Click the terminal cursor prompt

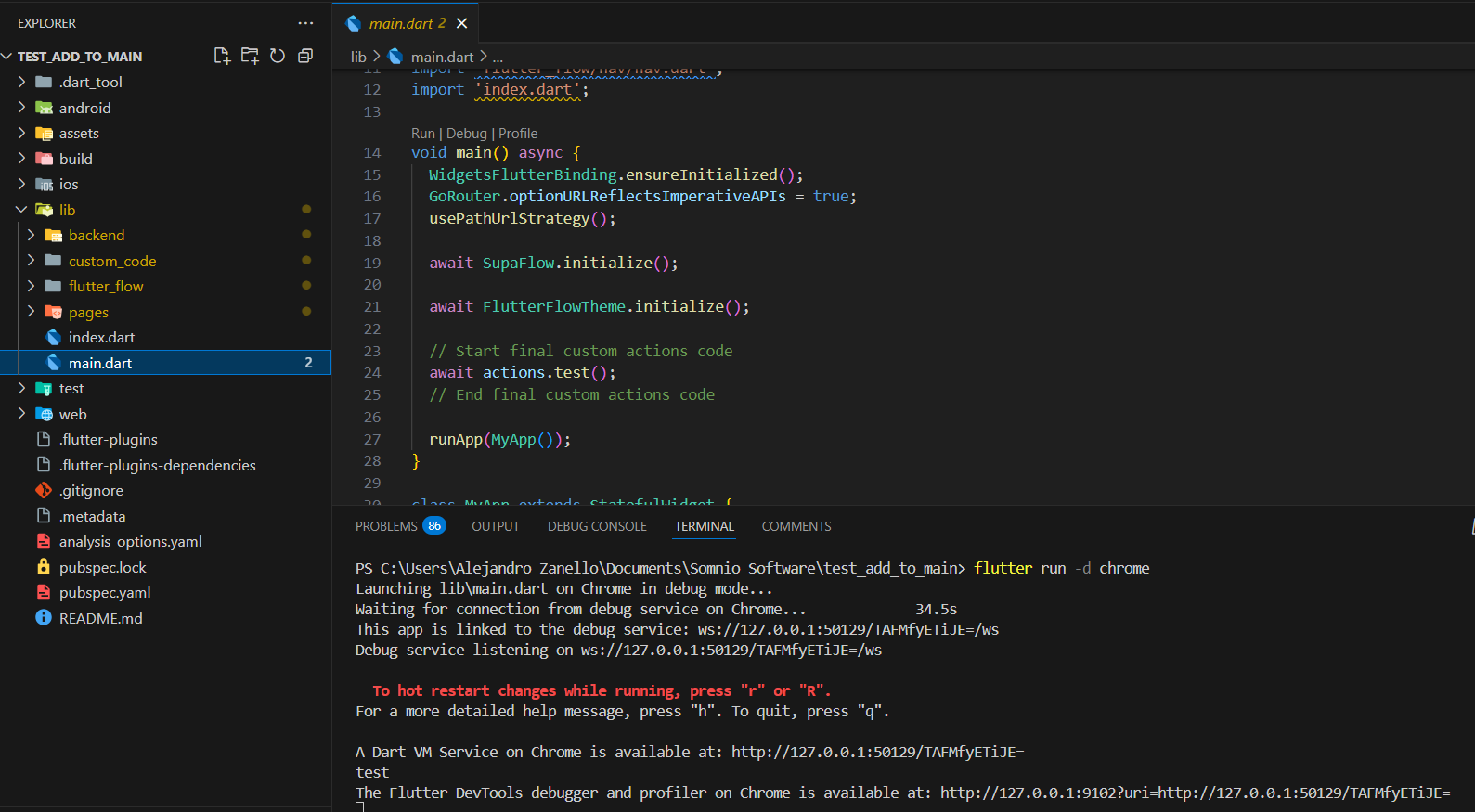click(360, 807)
